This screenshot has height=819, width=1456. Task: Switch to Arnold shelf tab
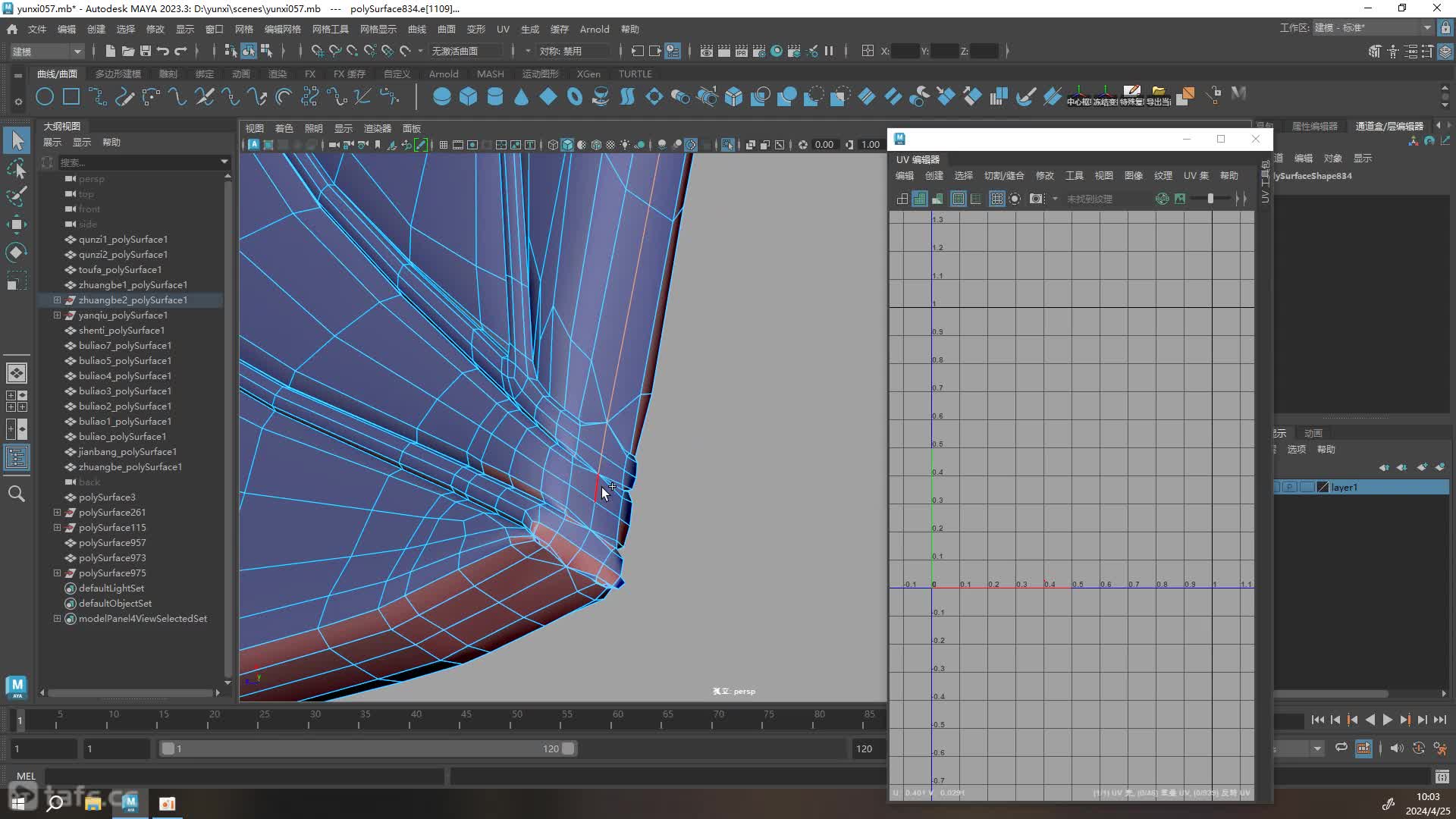pos(444,74)
